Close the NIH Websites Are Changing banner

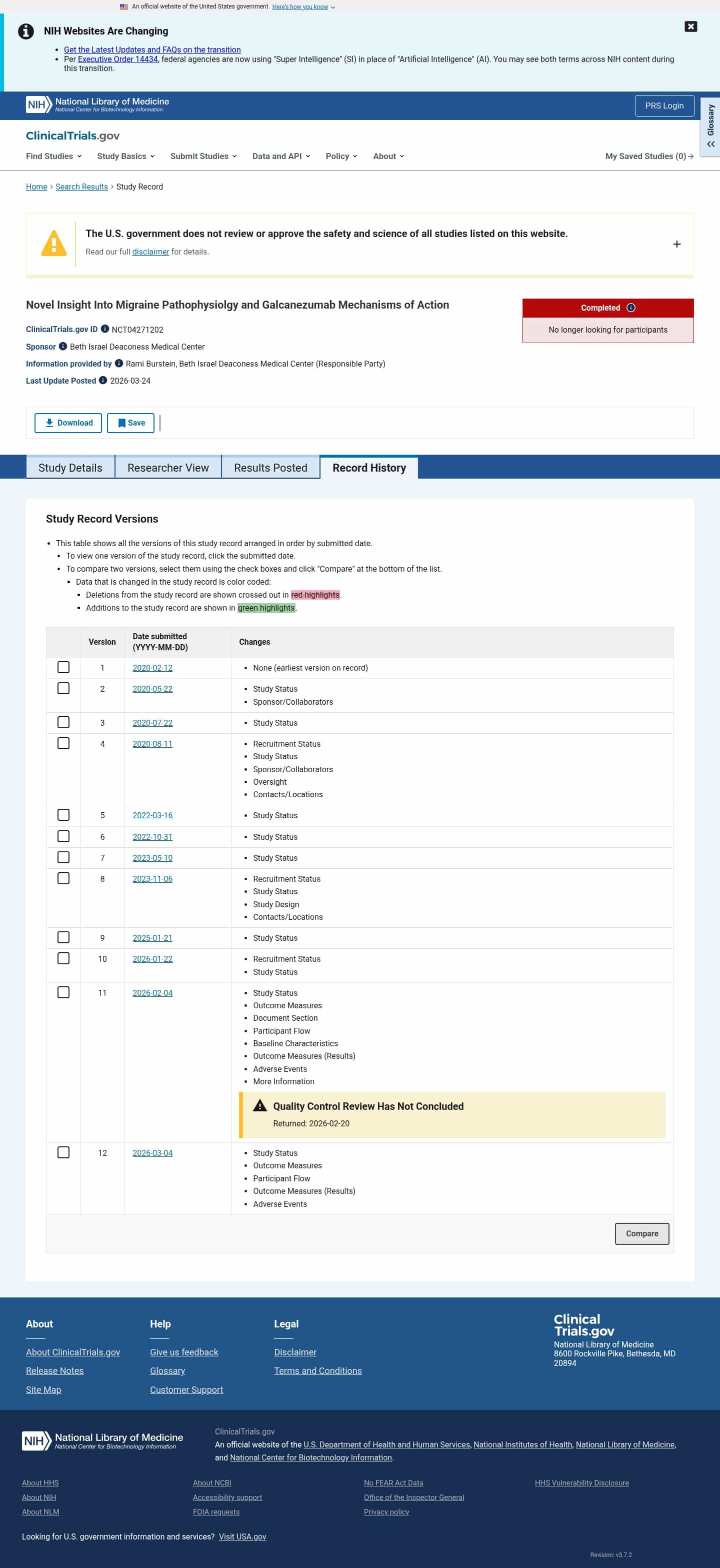pyautogui.click(x=690, y=26)
